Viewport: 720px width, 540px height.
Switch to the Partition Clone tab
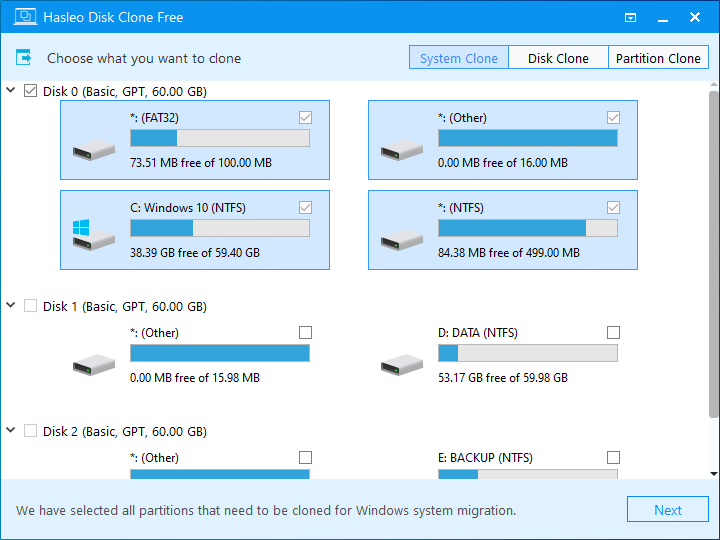click(658, 57)
